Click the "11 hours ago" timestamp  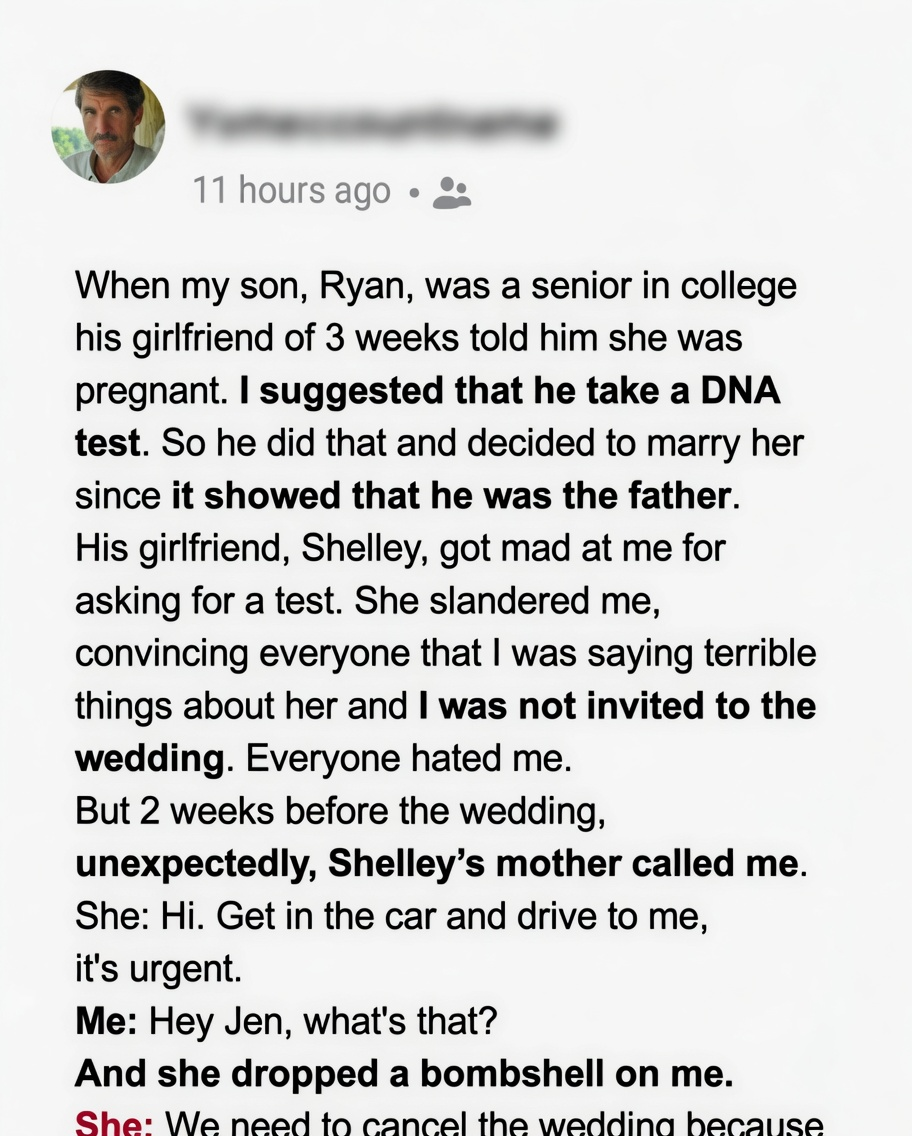click(291, 190)
